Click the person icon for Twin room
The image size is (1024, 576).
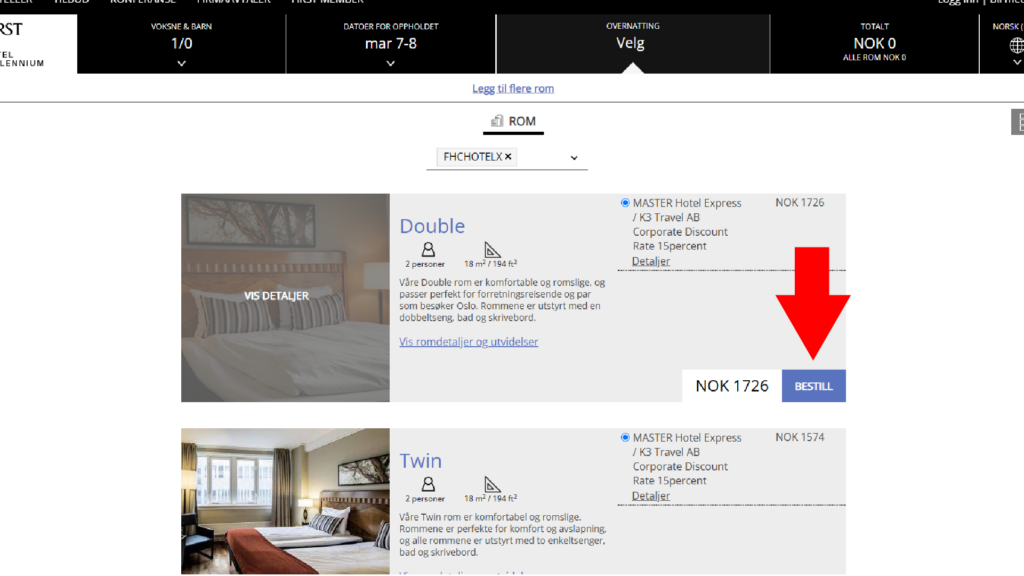point(428,484)
